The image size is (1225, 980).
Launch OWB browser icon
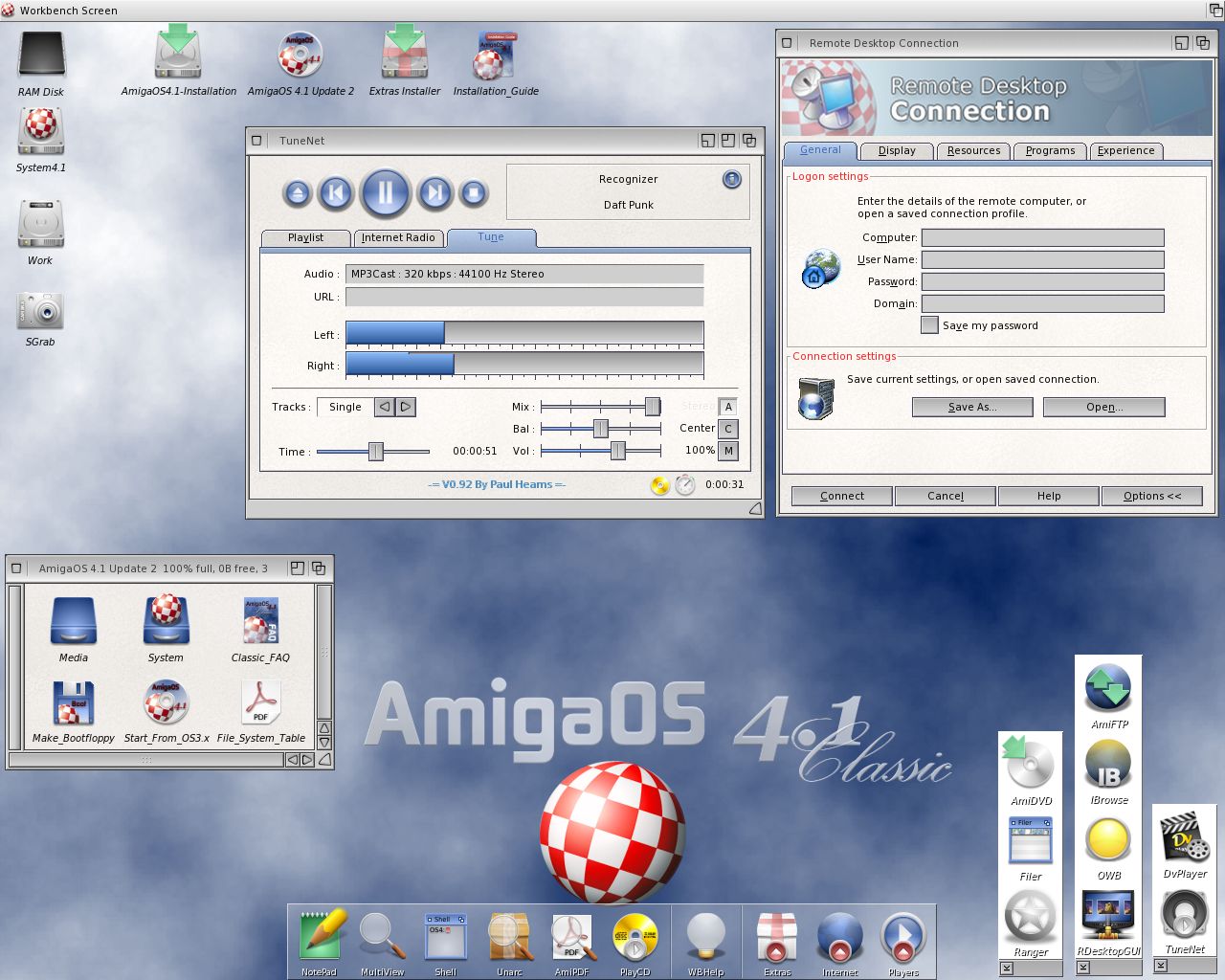click(1108, 839)
